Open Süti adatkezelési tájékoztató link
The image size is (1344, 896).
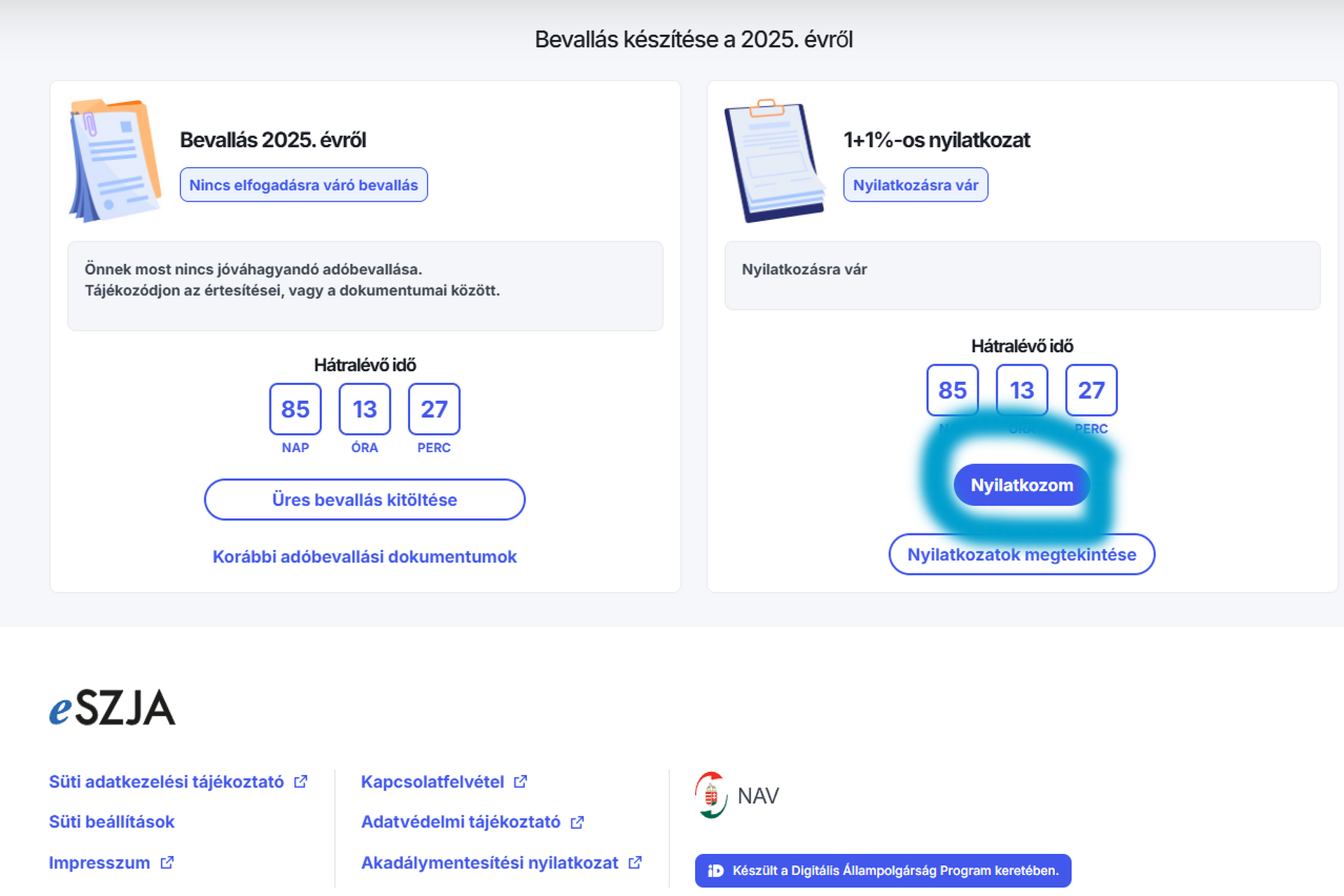[x=167, y=782]
